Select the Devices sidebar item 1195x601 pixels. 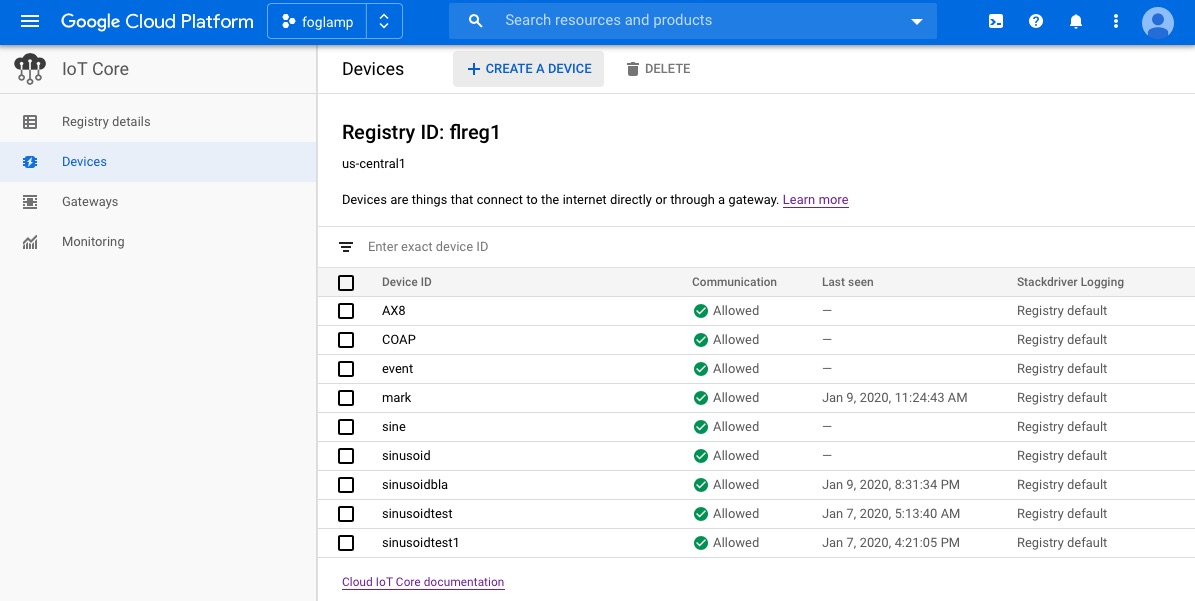[x=158, y=161]
